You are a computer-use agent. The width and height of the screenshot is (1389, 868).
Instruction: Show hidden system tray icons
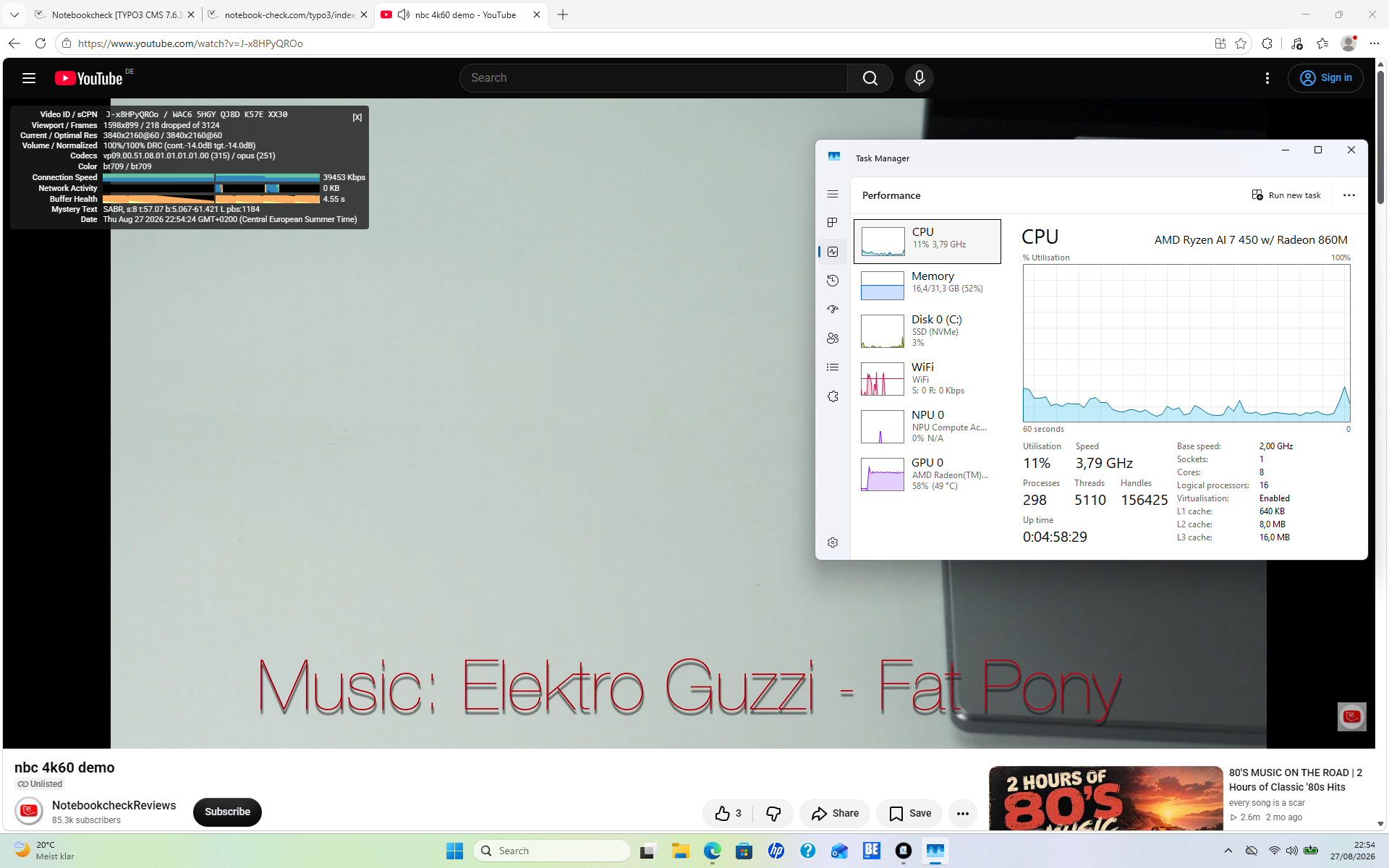[1228, 851]
